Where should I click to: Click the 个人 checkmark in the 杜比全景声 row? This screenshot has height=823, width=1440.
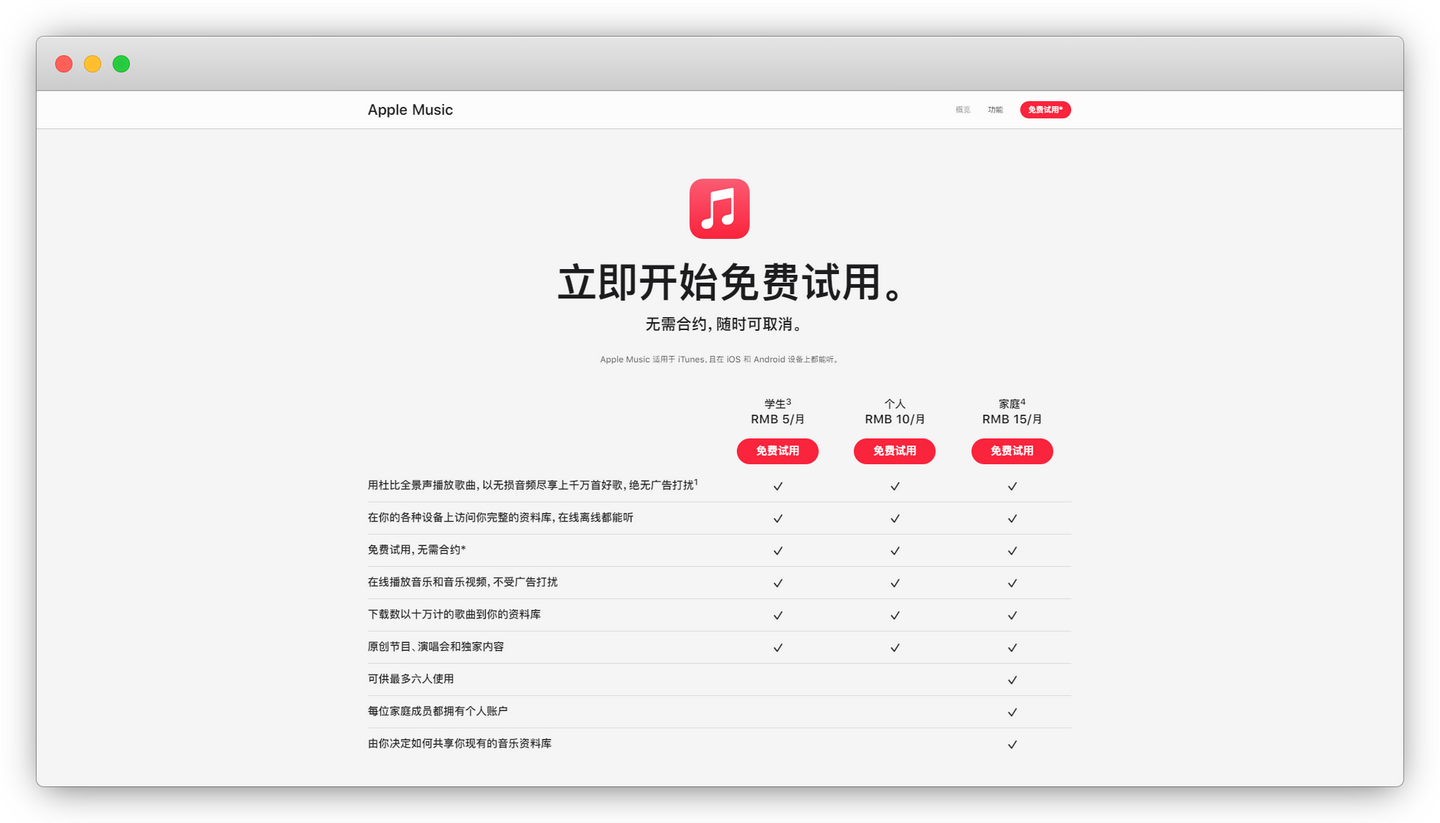(x=894, y=486)
